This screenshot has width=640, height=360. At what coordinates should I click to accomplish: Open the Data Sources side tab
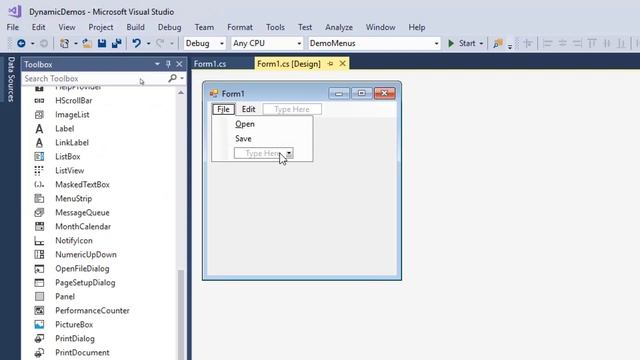(x=11, y=80)
